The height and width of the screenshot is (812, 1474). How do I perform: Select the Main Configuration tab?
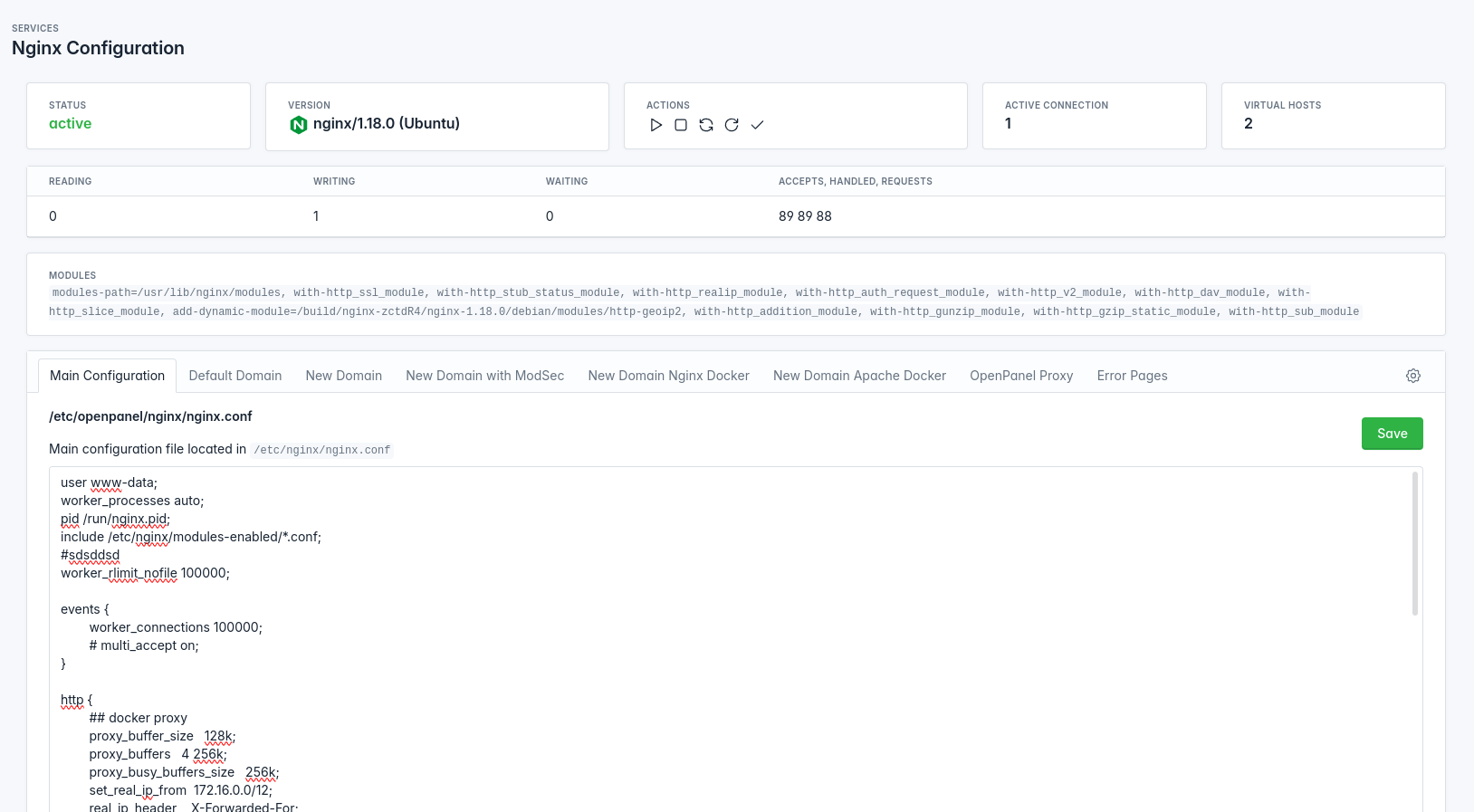click(107, 376)
